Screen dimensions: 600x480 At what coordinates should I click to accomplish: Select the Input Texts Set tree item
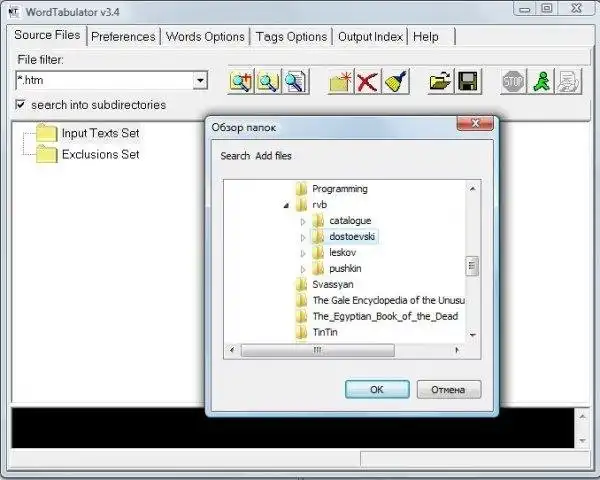point(100,133)
